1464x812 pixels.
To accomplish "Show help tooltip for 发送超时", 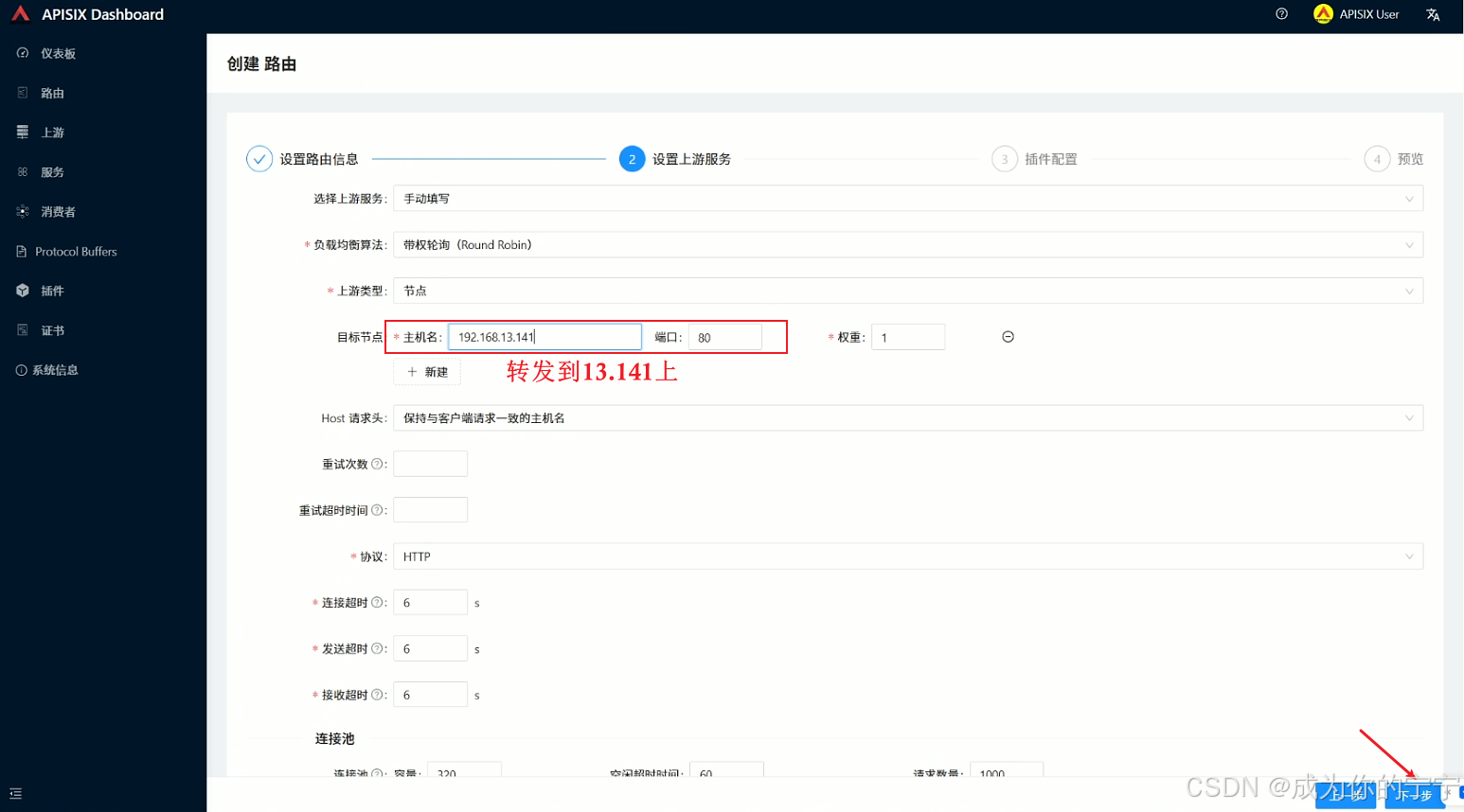I will [377, 648].
